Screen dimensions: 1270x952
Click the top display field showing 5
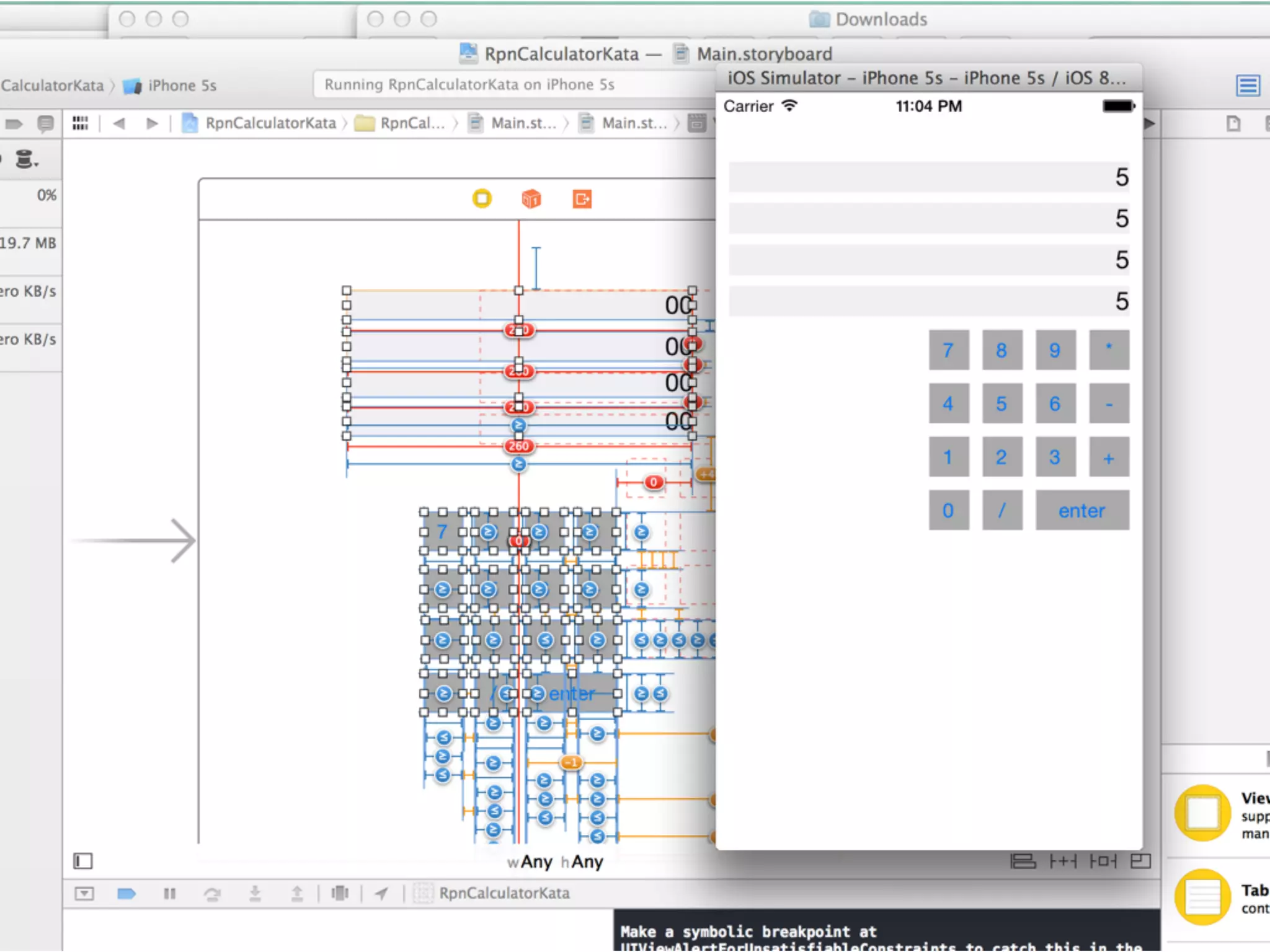pos(928,177)
